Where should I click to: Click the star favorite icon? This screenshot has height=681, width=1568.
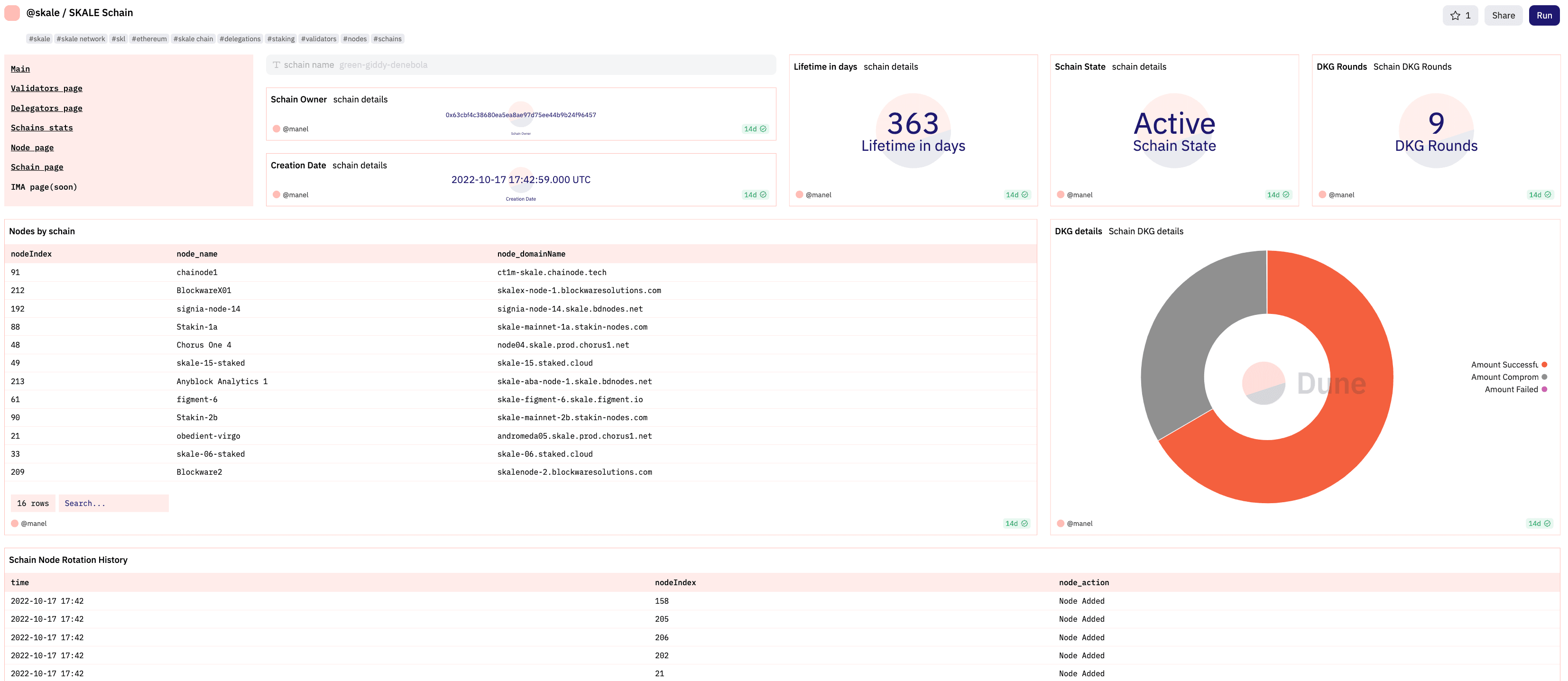coord(1455,16)
